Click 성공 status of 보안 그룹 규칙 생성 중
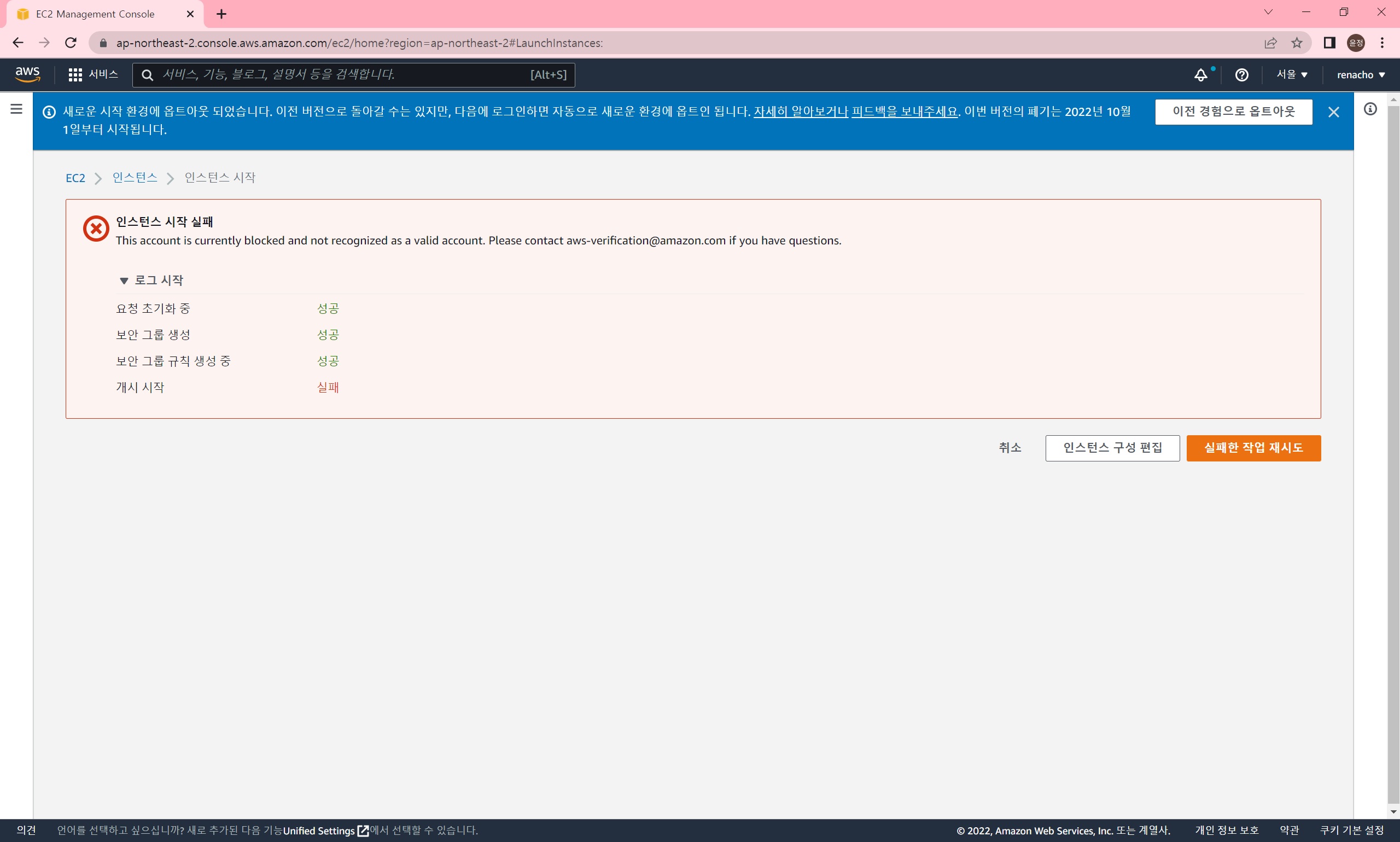This screenshot has height=842, width=1400. pyautogui.click(x=328, y=361)
